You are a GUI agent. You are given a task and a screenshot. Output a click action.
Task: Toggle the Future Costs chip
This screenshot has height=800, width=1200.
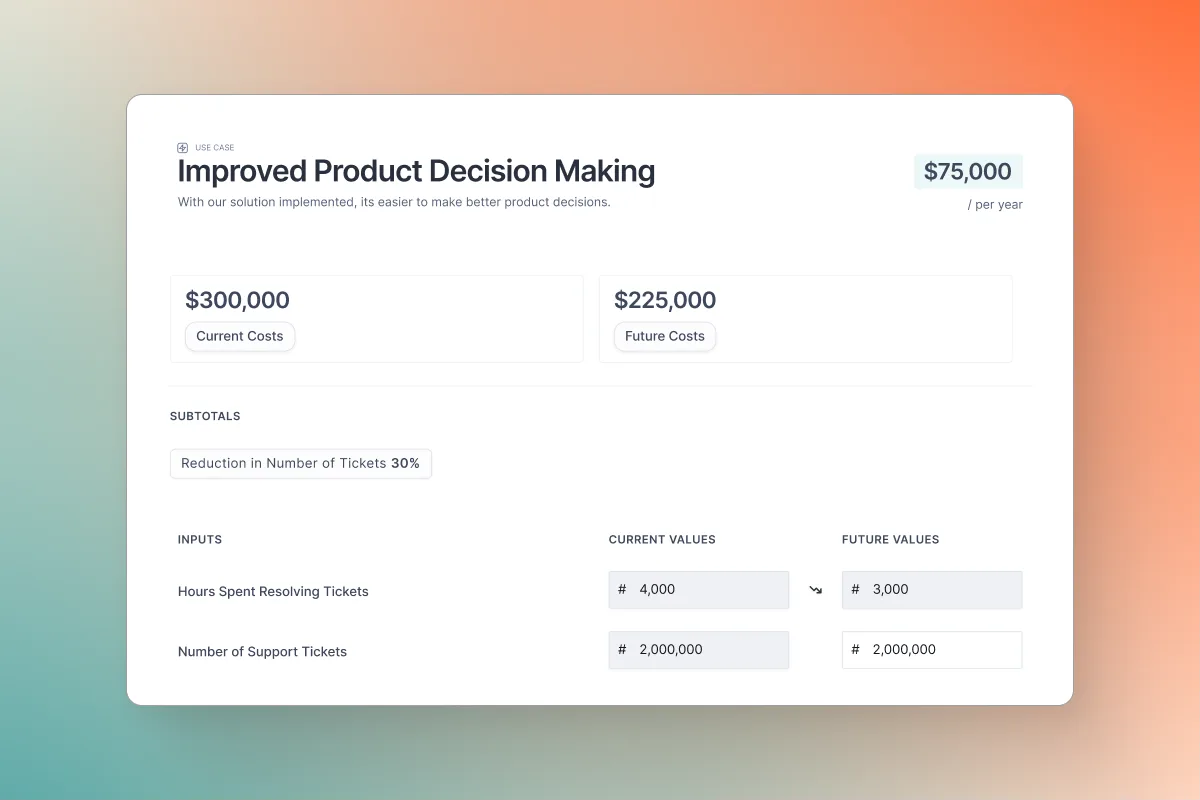[664, 337]
